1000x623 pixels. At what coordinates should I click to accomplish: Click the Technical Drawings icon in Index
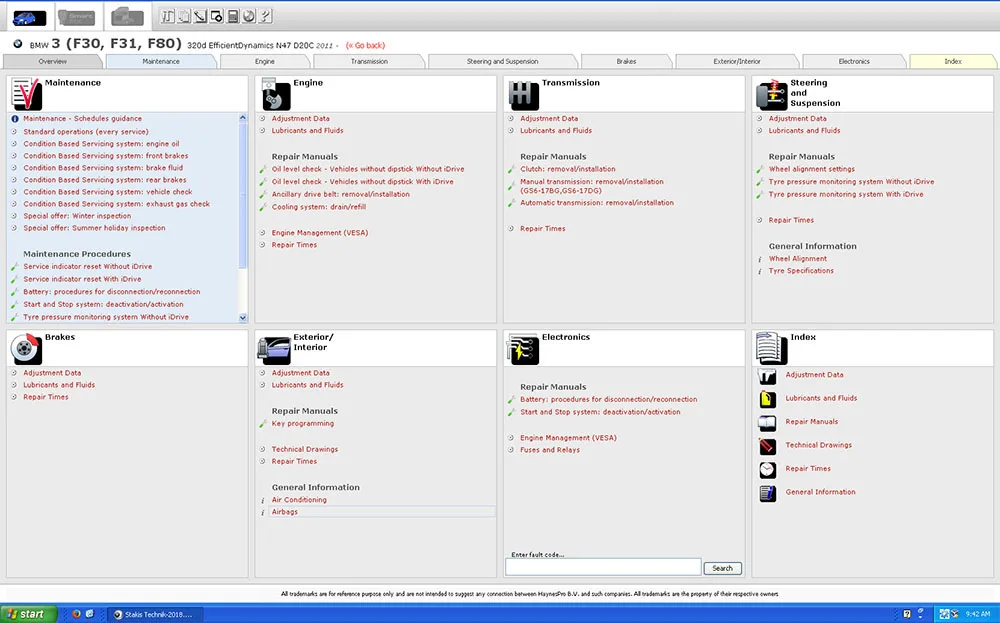click(x=768, y=446)
